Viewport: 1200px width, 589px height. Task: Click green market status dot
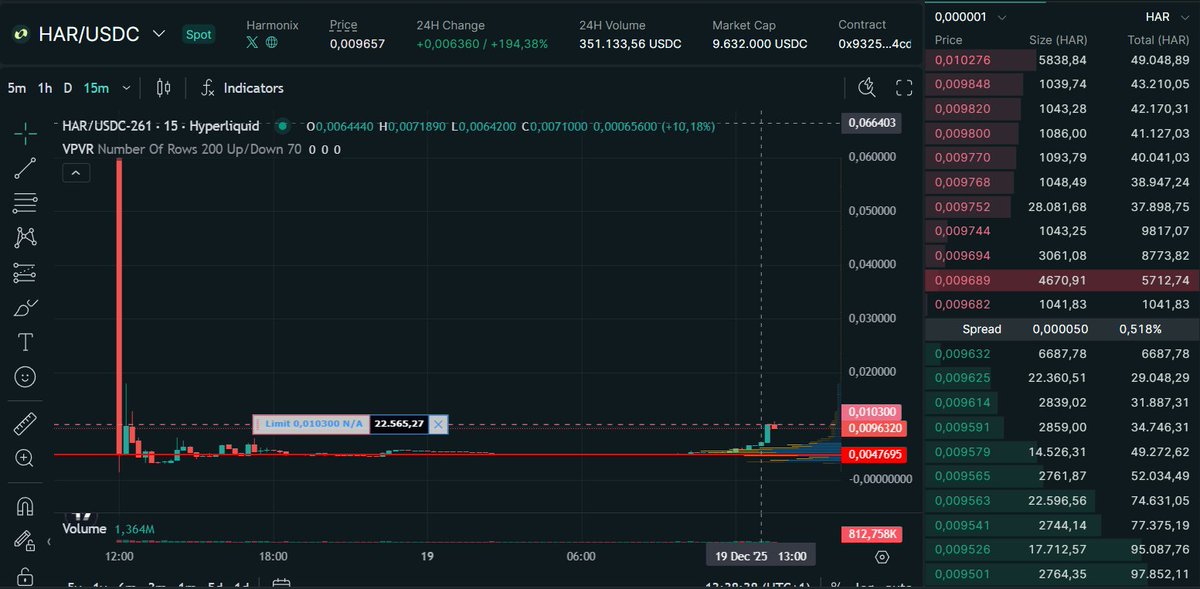(283, 126)
